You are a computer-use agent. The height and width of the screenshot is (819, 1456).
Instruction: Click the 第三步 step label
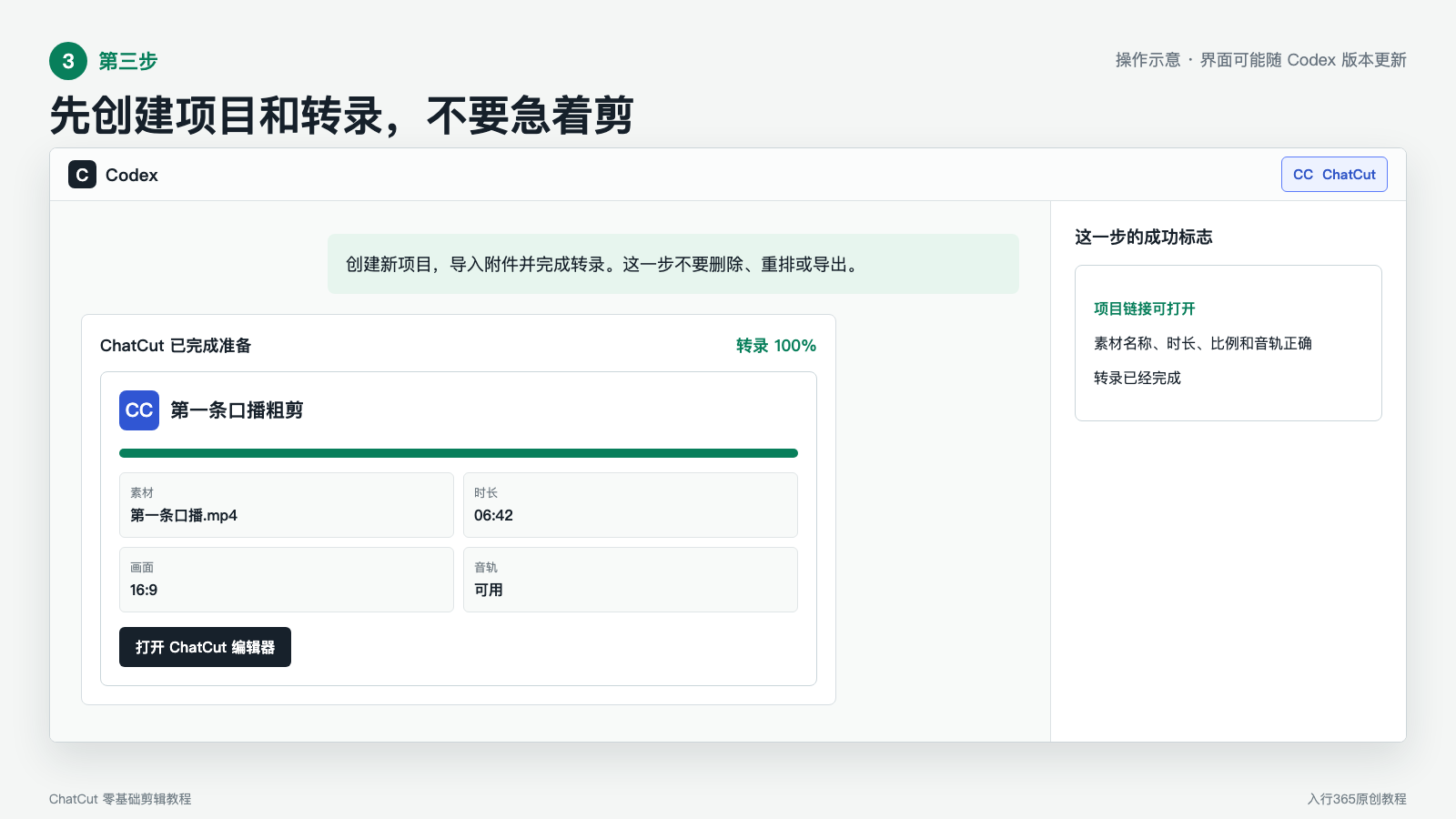coord(128,61)
